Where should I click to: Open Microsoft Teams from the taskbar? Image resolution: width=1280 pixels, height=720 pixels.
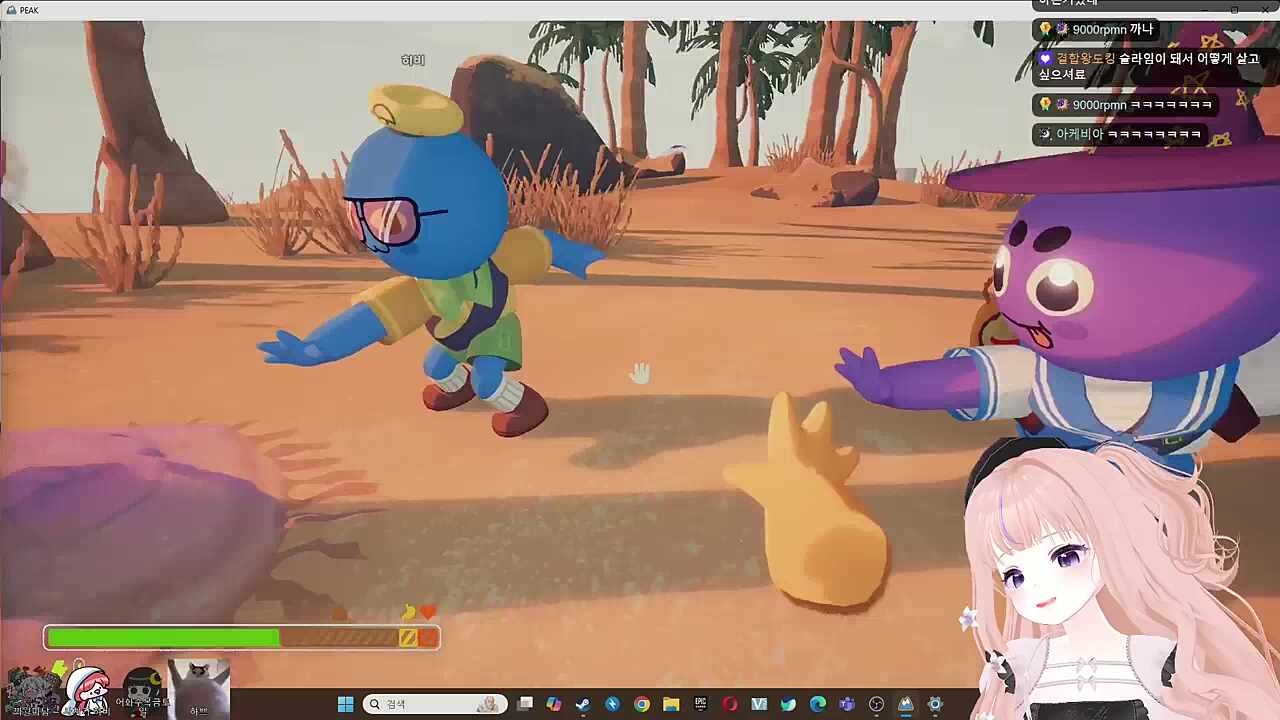[847, 704]
